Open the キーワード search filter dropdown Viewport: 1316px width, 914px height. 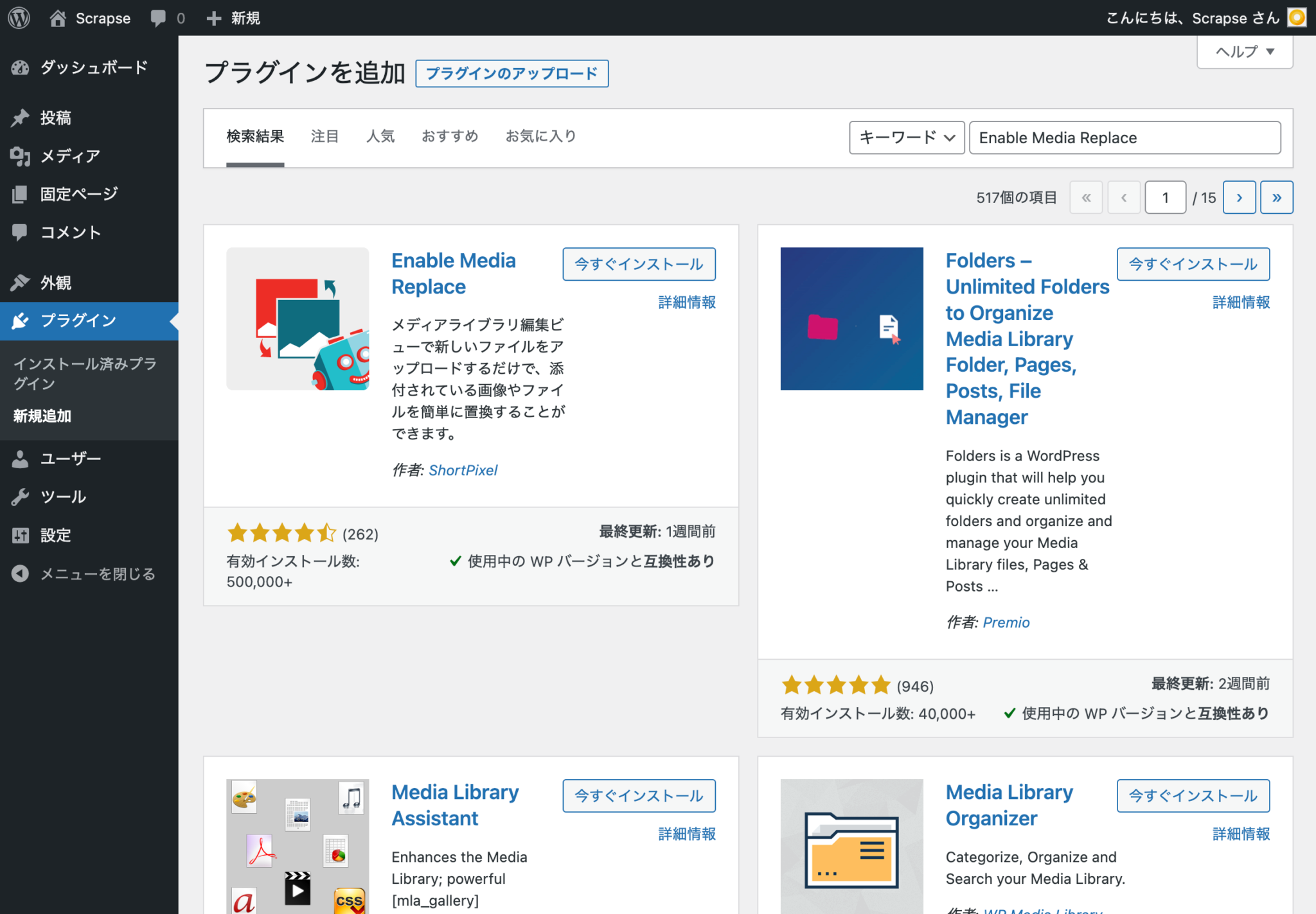[907, 137]
